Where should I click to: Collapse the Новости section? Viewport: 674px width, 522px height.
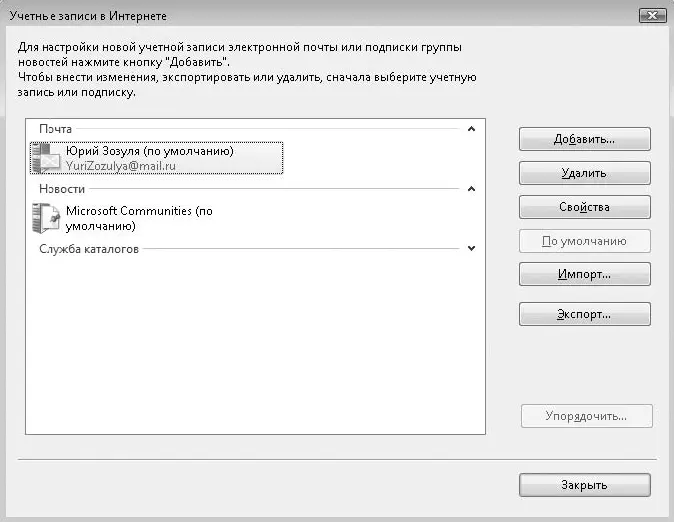pos(471,189)
